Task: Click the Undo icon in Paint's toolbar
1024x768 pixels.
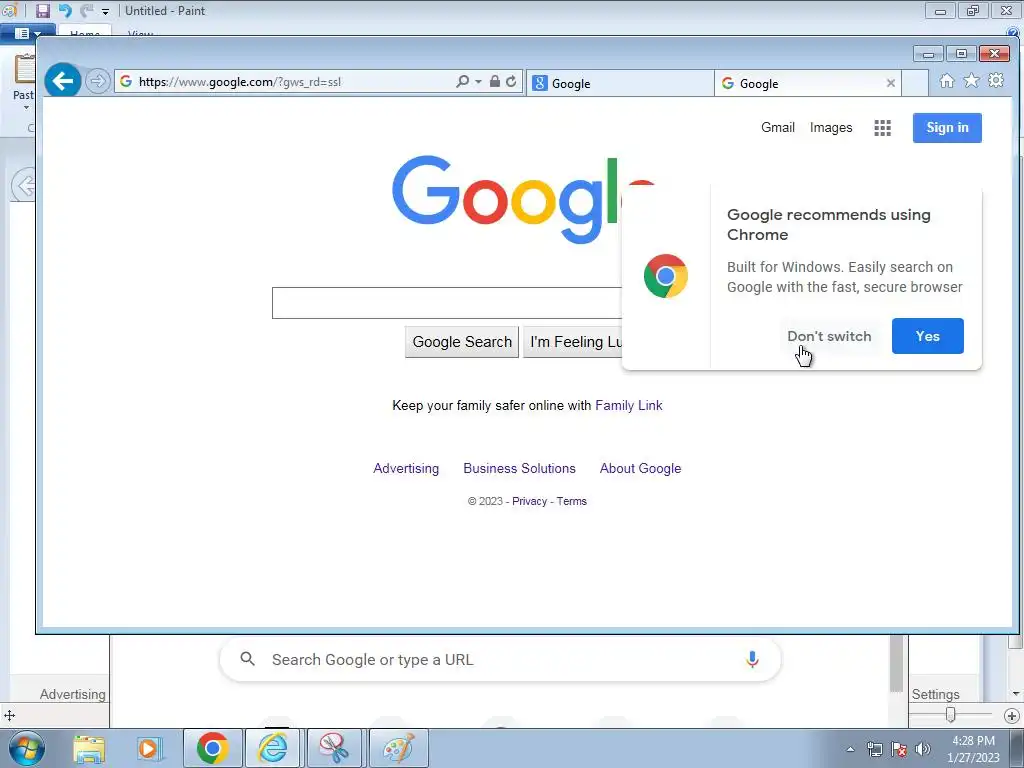Action: pyautogui.click(x=65, y=10)
